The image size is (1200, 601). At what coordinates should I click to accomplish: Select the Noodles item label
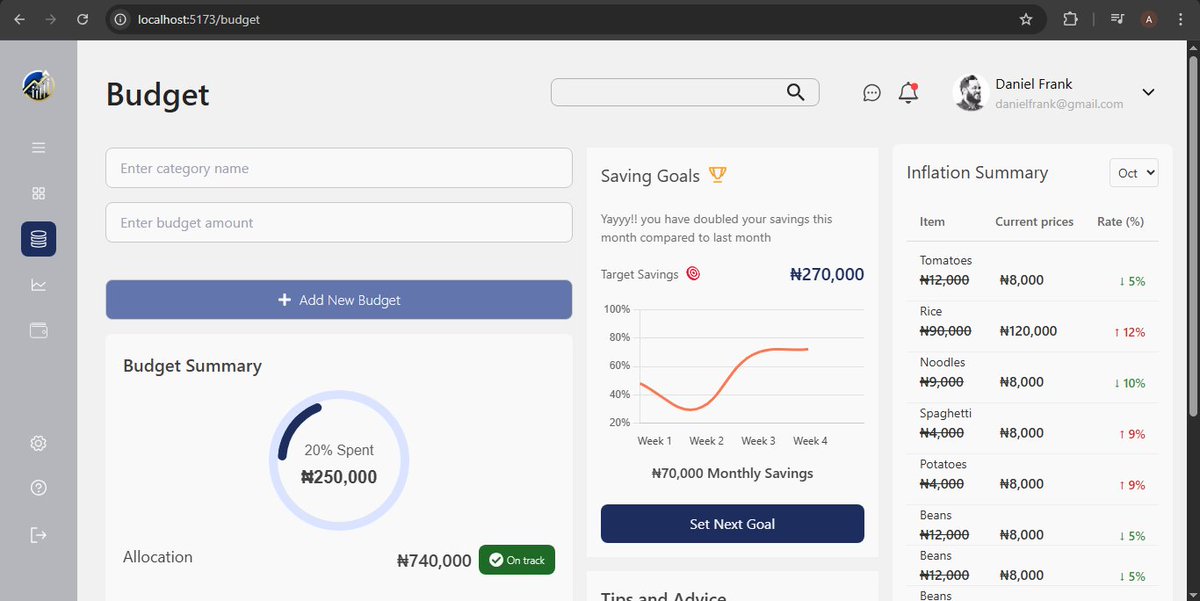point(943,362)
